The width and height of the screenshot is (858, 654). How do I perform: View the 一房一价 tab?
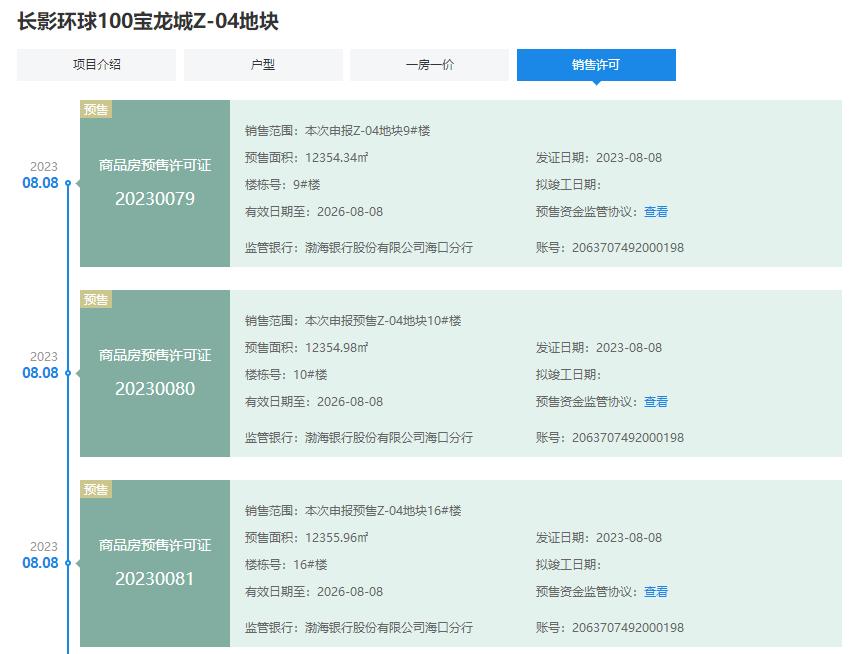coord(429,64)
